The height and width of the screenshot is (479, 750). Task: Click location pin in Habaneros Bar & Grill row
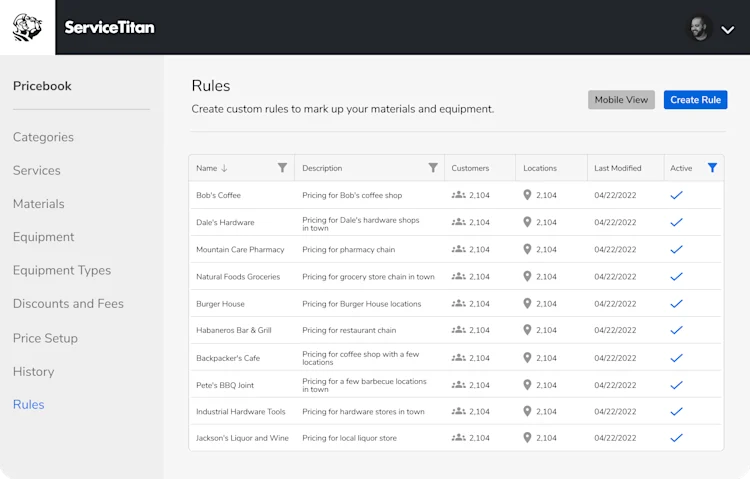[x=527, y=330]
